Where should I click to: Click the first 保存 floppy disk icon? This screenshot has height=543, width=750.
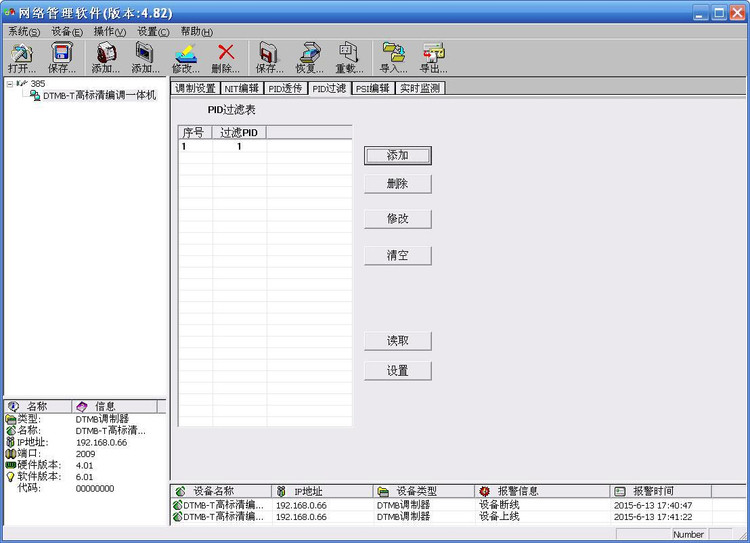point(62,58)
